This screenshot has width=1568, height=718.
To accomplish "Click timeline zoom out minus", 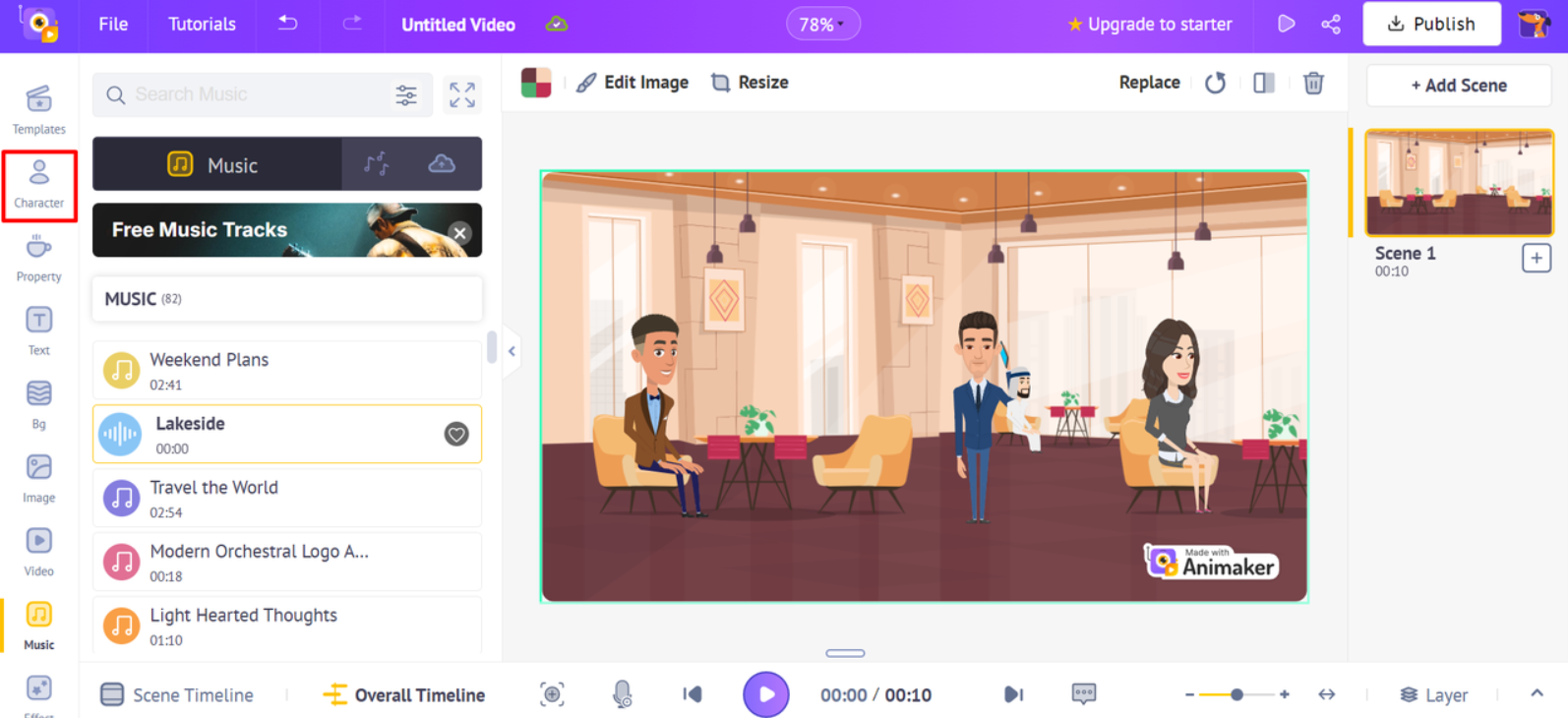I will coord(1189,694).
